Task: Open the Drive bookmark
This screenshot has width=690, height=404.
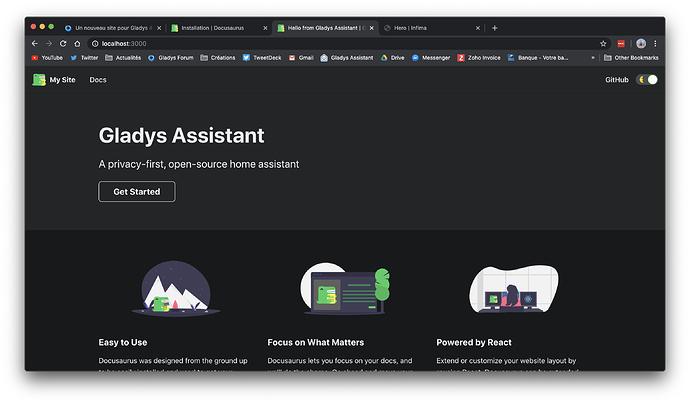Action: (x=393, y=58)
